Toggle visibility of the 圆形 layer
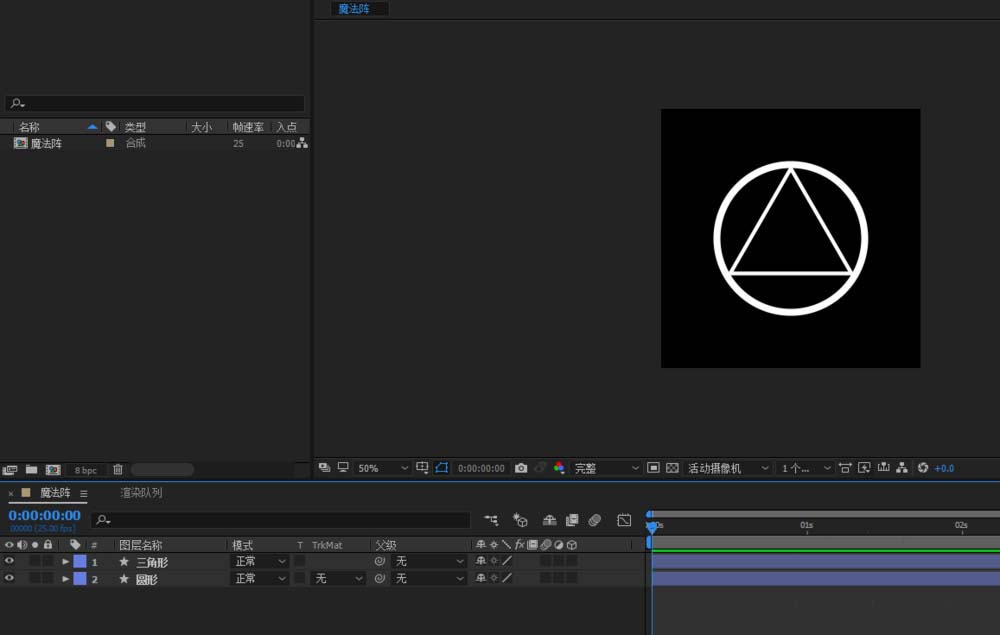 (9, 579)
